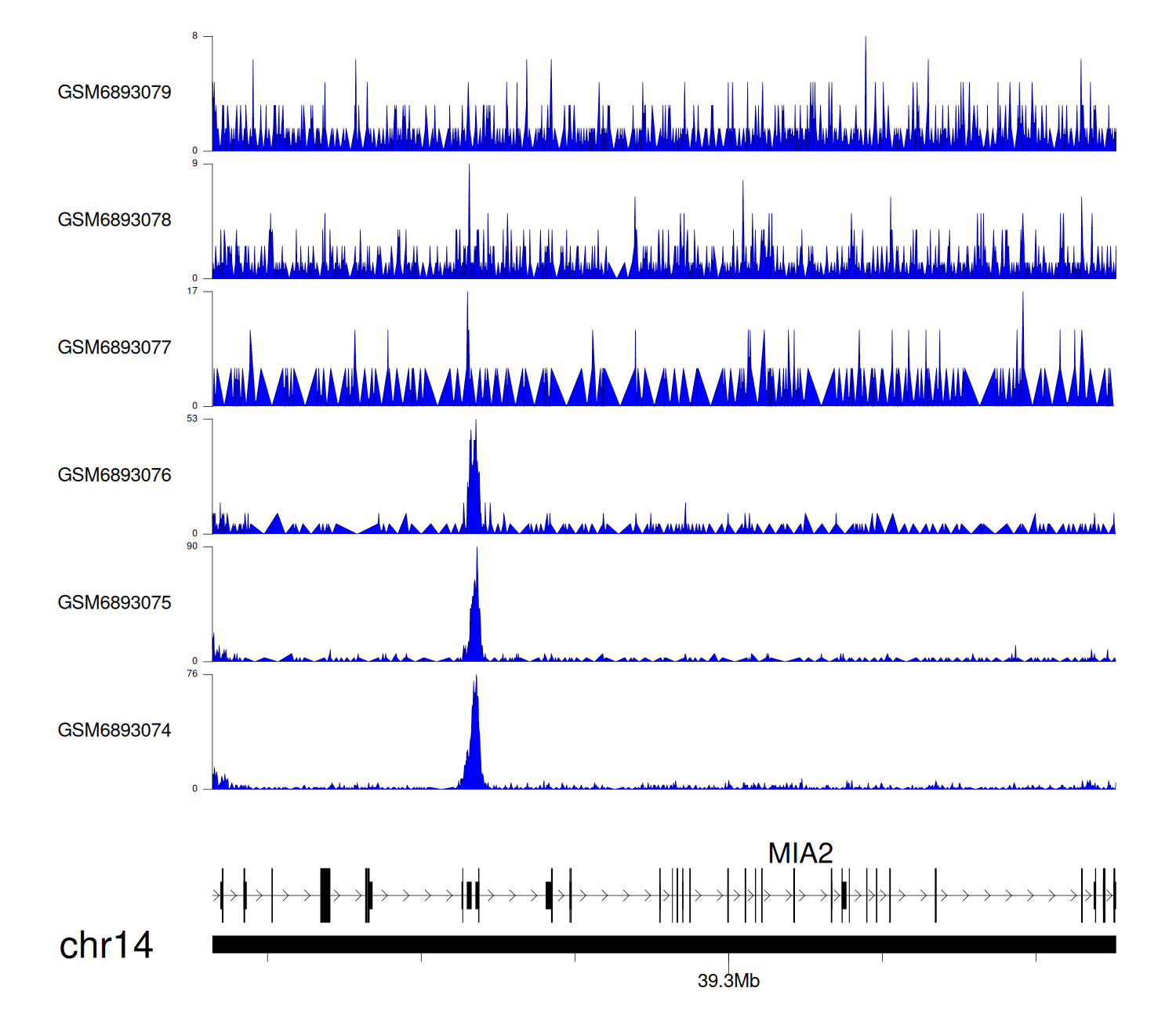Viewport: 1176px width, 1035px height.
Task: Select the GSM6893074 track name
Action: coord(114,731)
